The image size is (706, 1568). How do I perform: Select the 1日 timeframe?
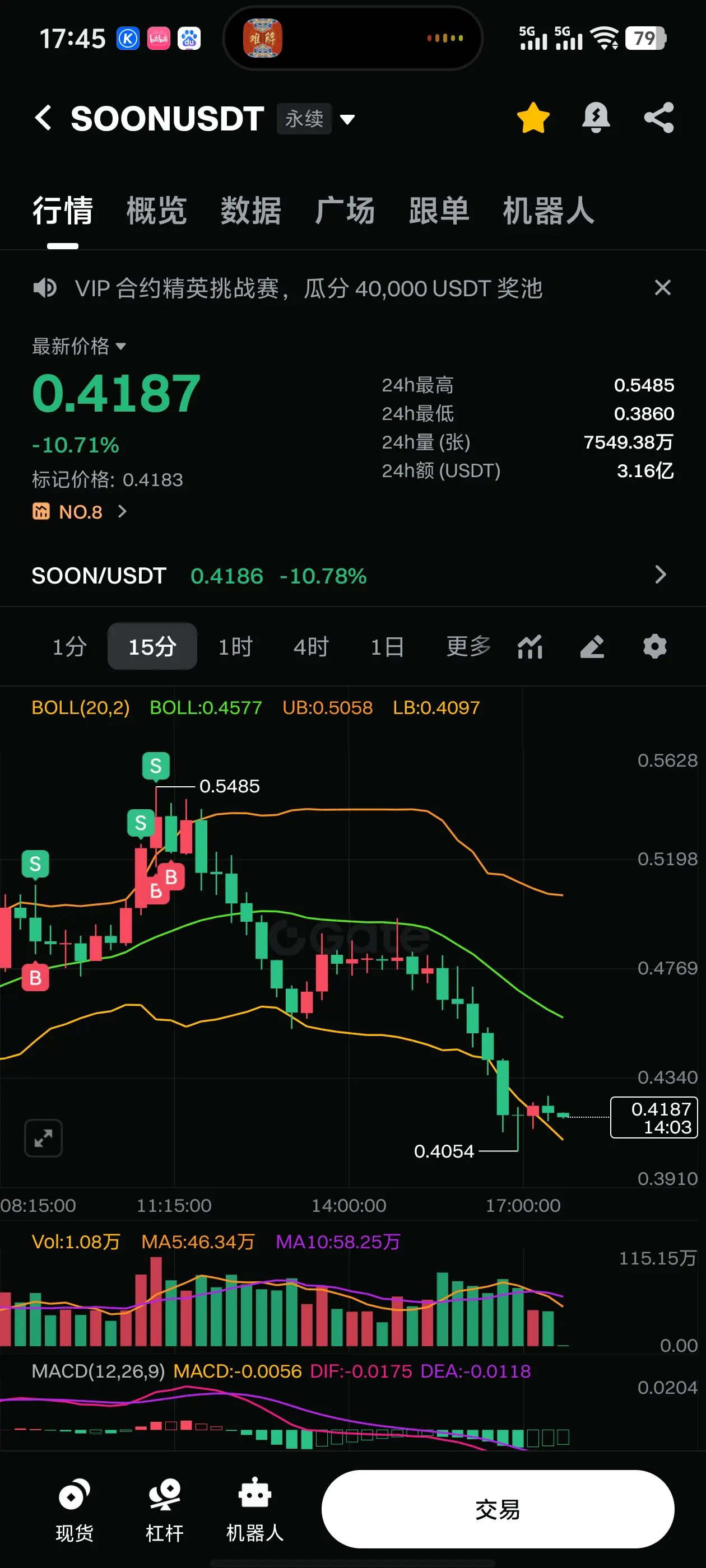387,646
